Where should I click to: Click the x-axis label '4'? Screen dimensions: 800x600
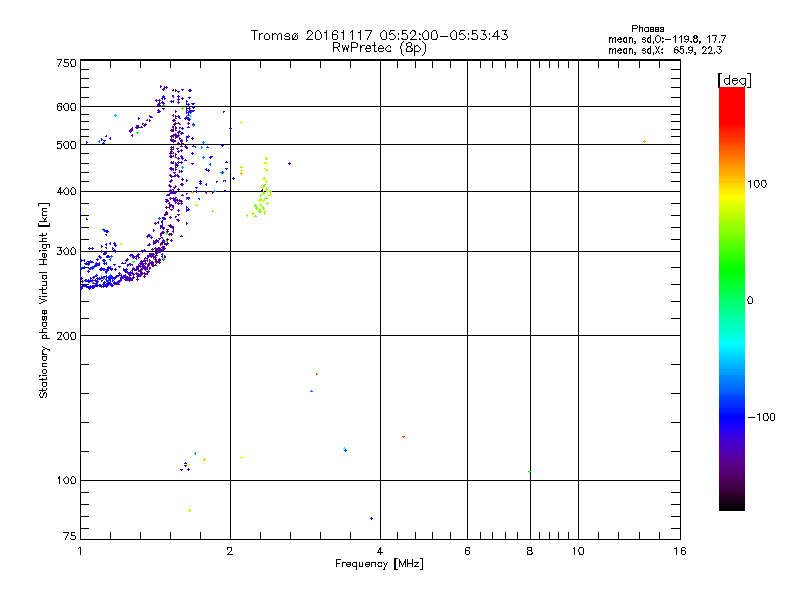(x=380, y=551)
